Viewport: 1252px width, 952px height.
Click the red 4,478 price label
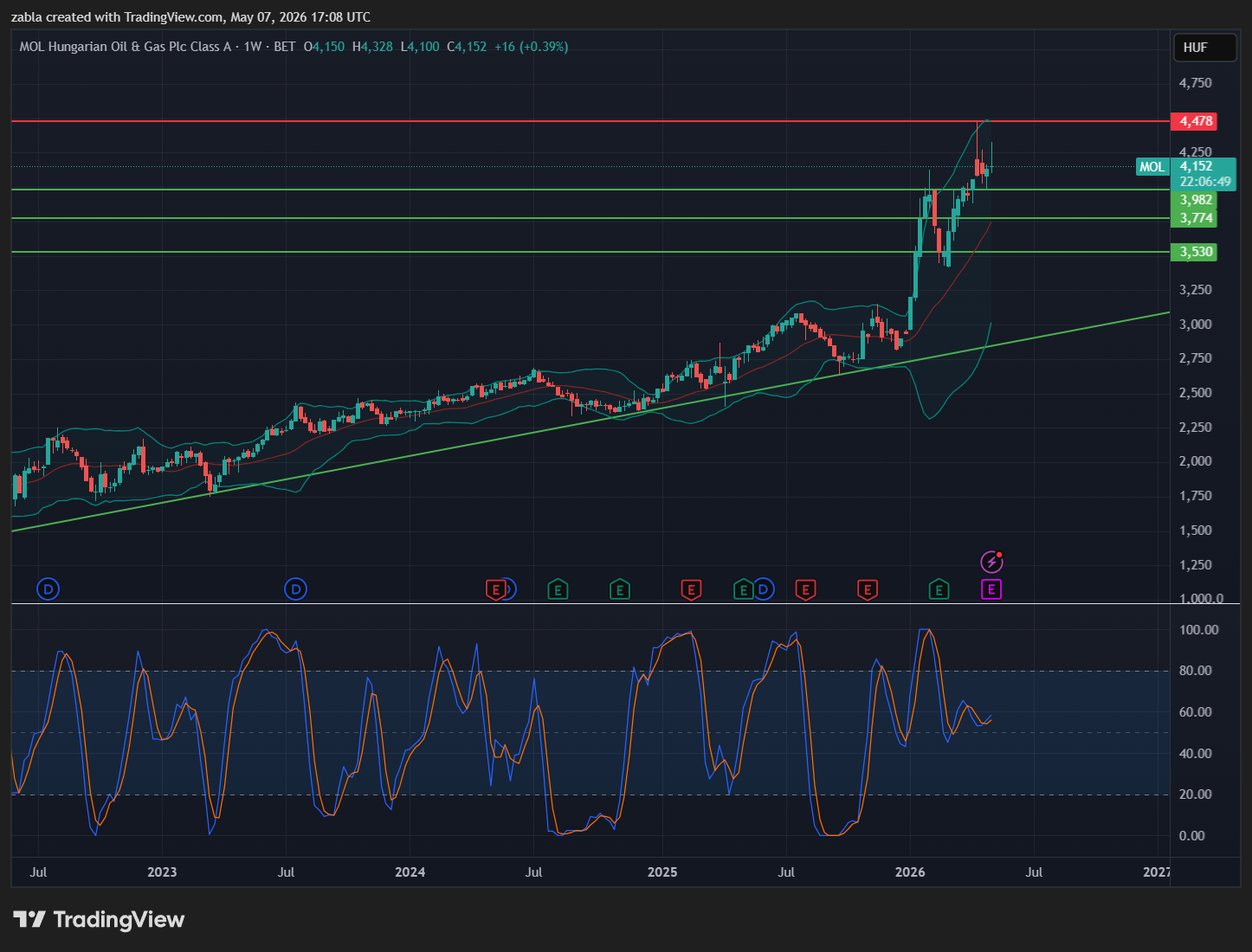(1194, 121)
